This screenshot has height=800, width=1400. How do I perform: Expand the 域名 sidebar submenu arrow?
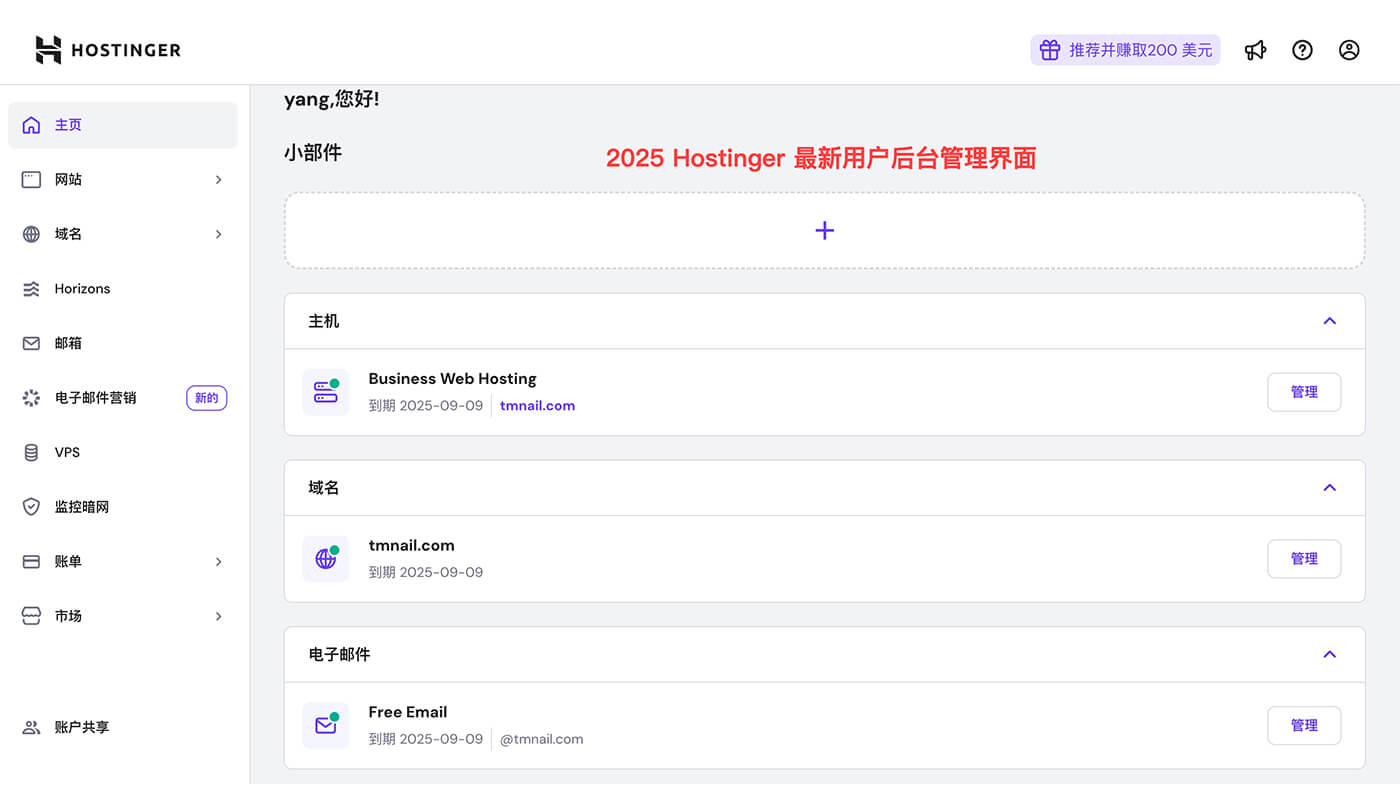click(218, 234)
